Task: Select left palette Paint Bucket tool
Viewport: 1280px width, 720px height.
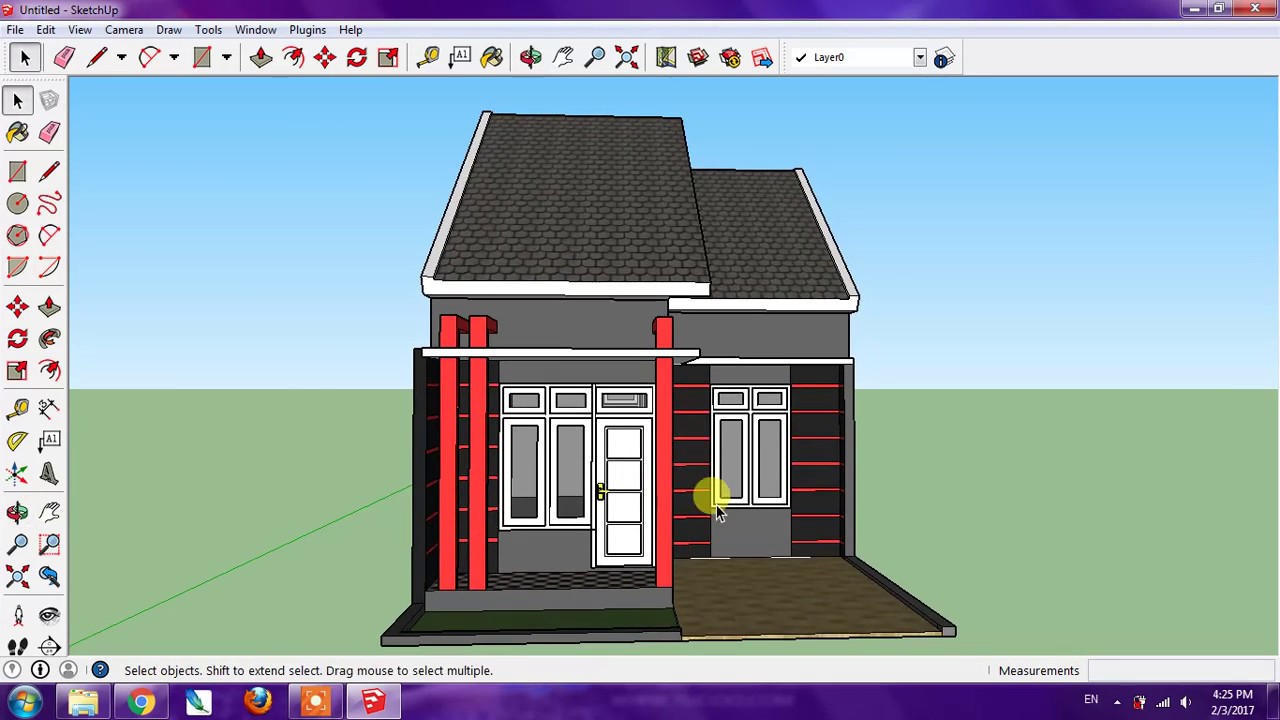Action: [17, 132]
